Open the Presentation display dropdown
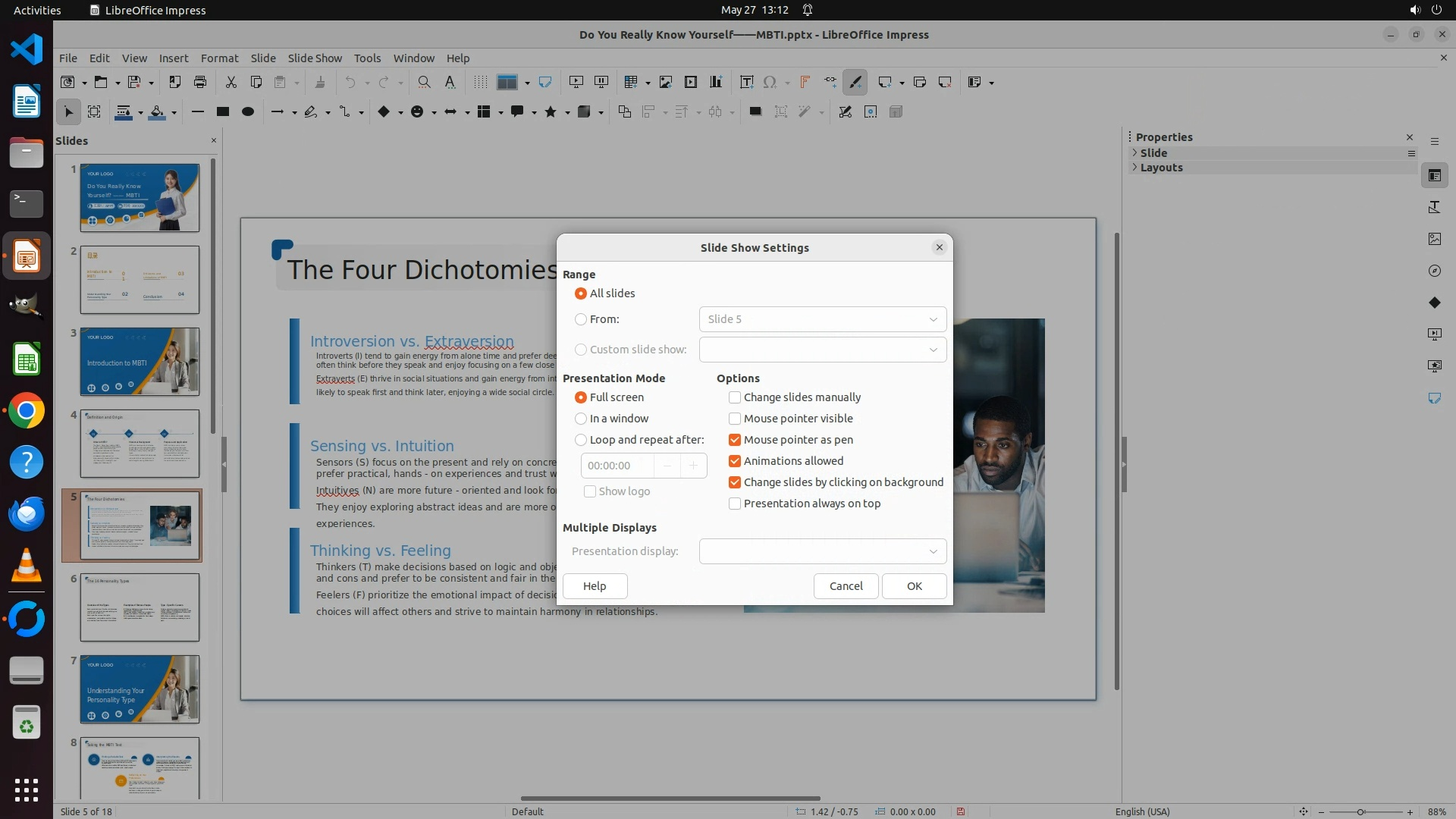 point(823,551)
